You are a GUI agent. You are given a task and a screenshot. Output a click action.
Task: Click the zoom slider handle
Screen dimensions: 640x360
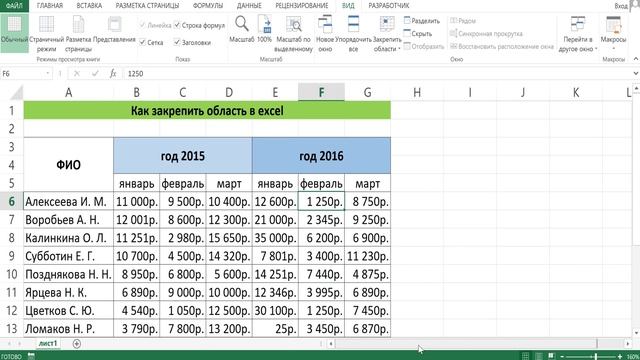point(596,357)
